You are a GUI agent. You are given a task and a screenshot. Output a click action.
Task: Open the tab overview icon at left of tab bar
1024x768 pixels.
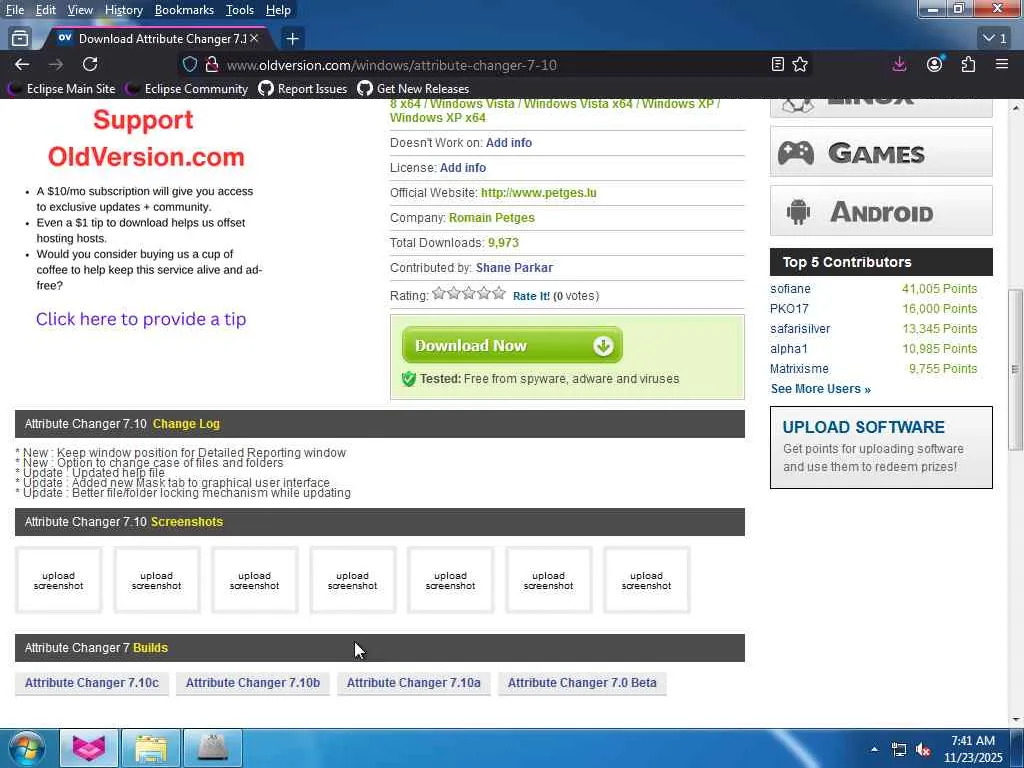click(20, 39)
